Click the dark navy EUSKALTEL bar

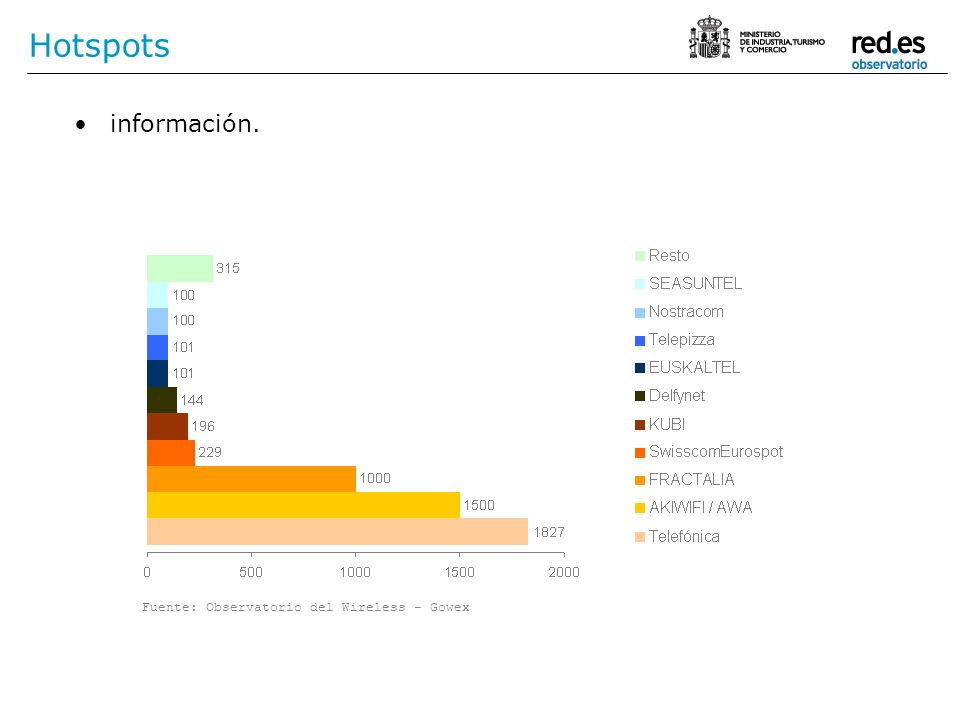[x=157, y=373]
